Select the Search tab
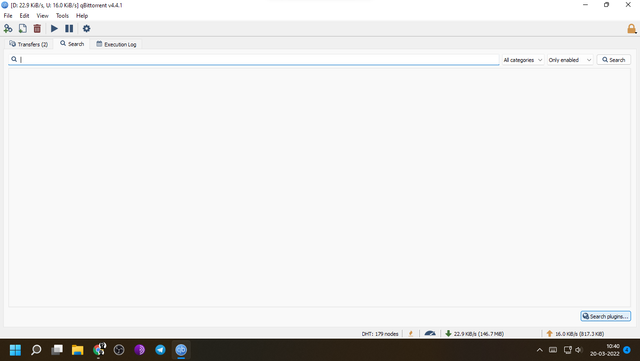The height and width of the screenshot is (361, 640). tap(72, 44)
